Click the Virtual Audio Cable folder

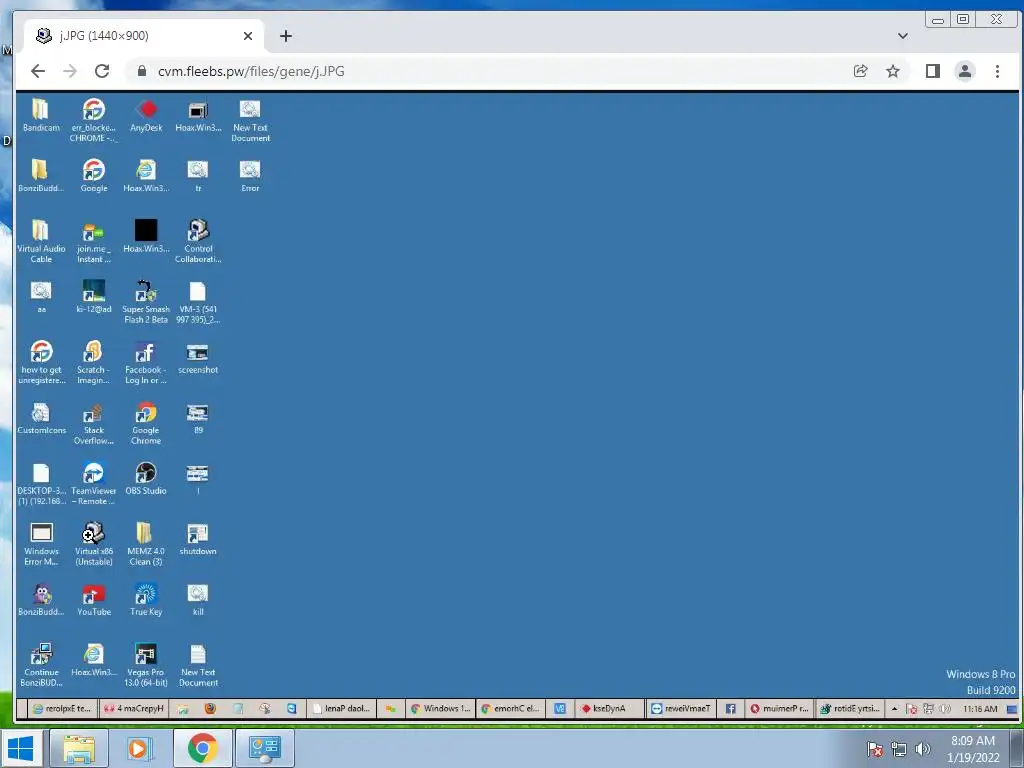40,241
